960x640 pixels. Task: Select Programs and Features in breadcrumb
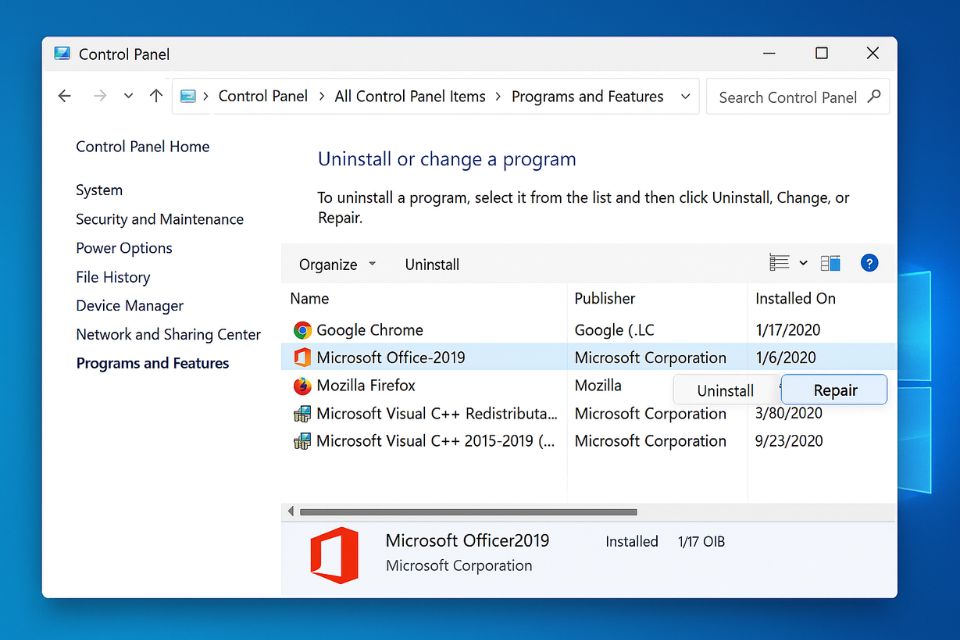pyautogui.click(x=587, y=96)
